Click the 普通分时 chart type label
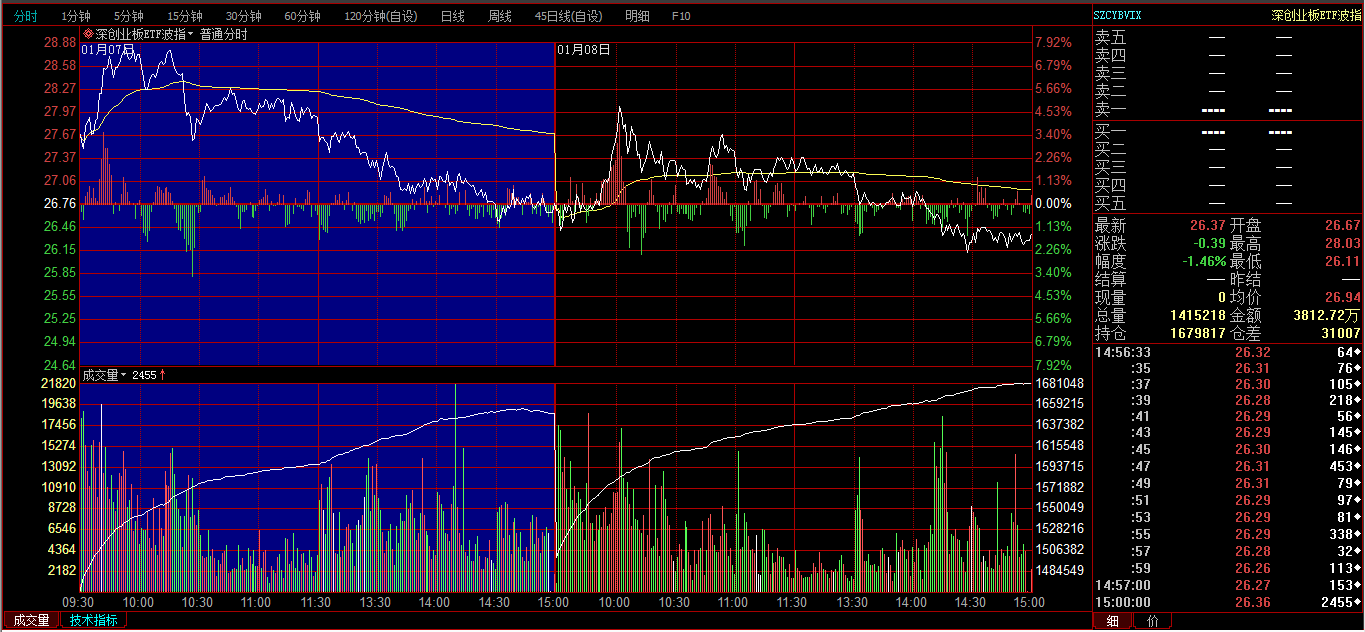 point(223,34)
